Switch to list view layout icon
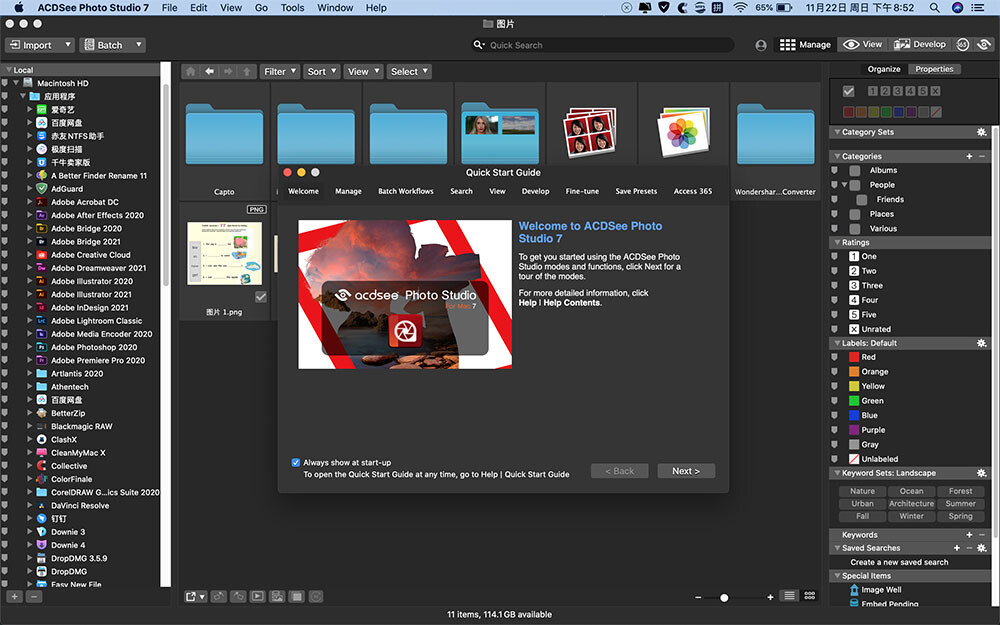The width and height of the screenshot is (1000, 625). click(x=790, y=596)
